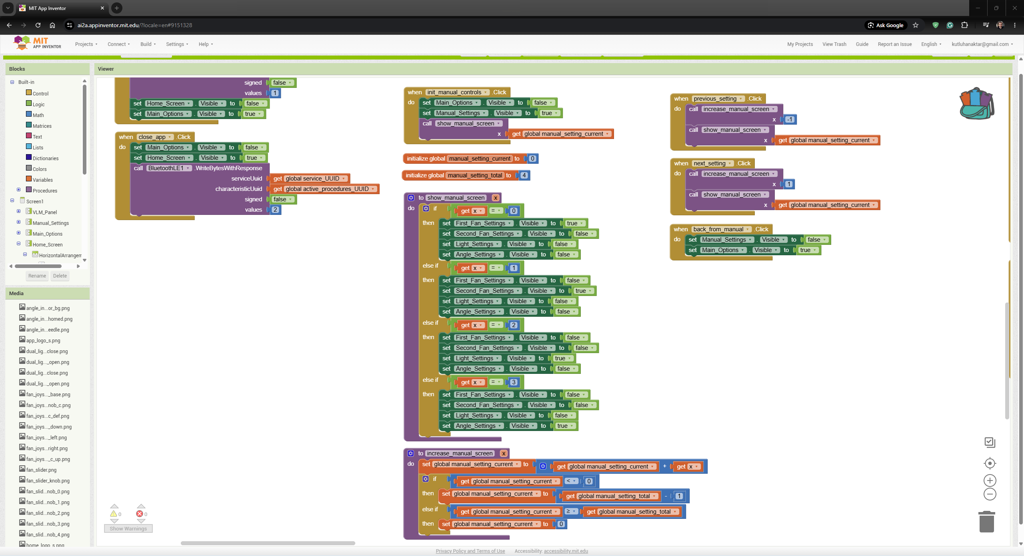Open the account email dropdown
The width and height of the screenshot is (1024, 556).
982,44
